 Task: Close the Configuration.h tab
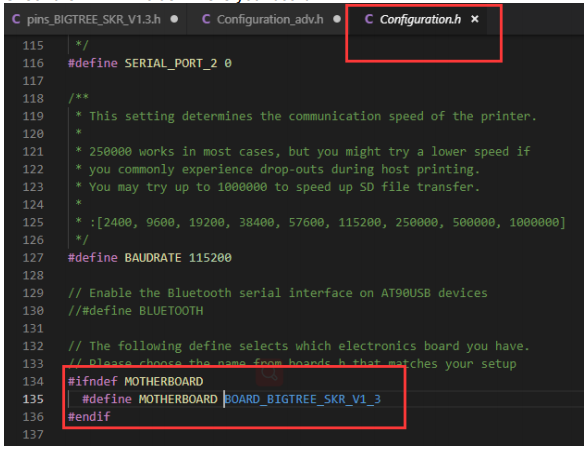point(475,19)
